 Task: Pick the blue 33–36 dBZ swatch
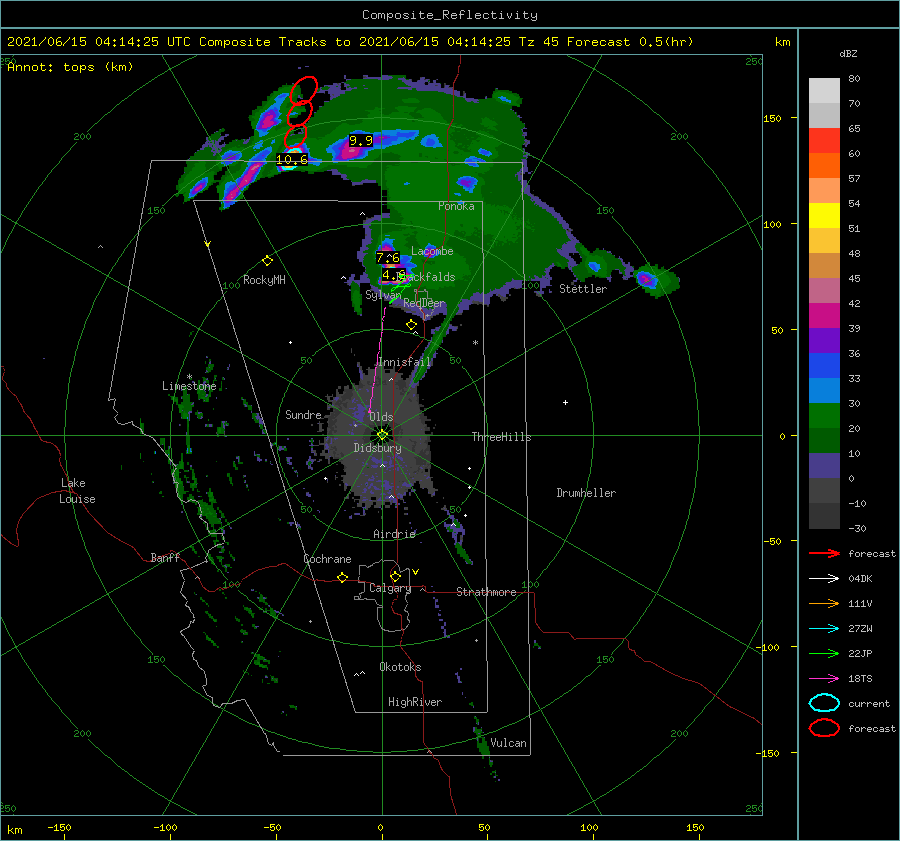pyautogui.click(x=824, y=366)
